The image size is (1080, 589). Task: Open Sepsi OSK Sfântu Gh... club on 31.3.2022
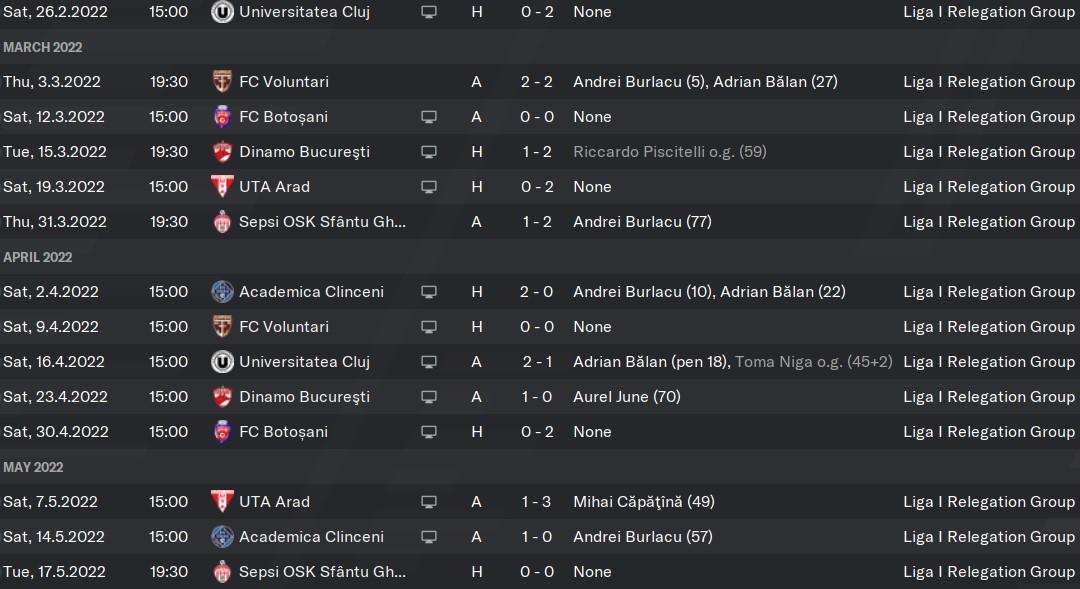[322, 222]
